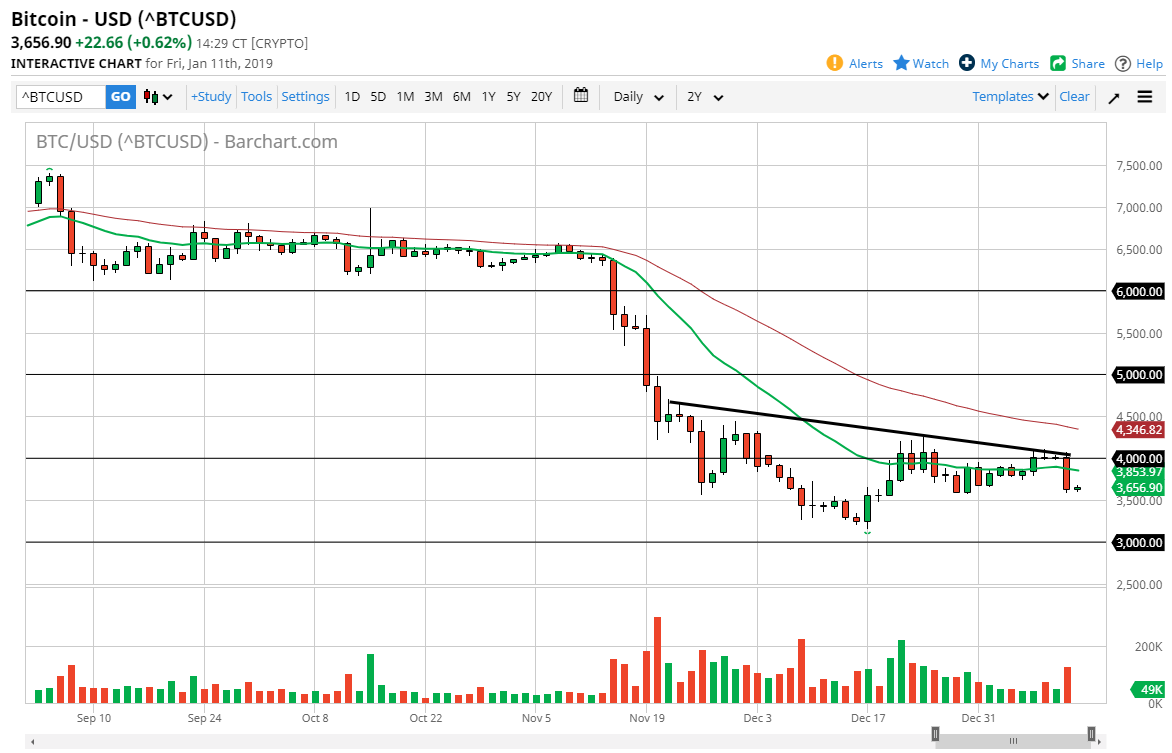Click the Alerts bell icon

(x=835, y=63)
